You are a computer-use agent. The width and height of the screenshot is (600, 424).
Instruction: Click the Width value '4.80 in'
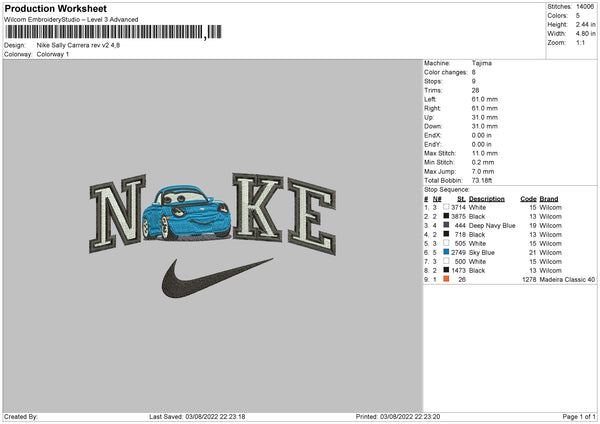click(585, 34)
